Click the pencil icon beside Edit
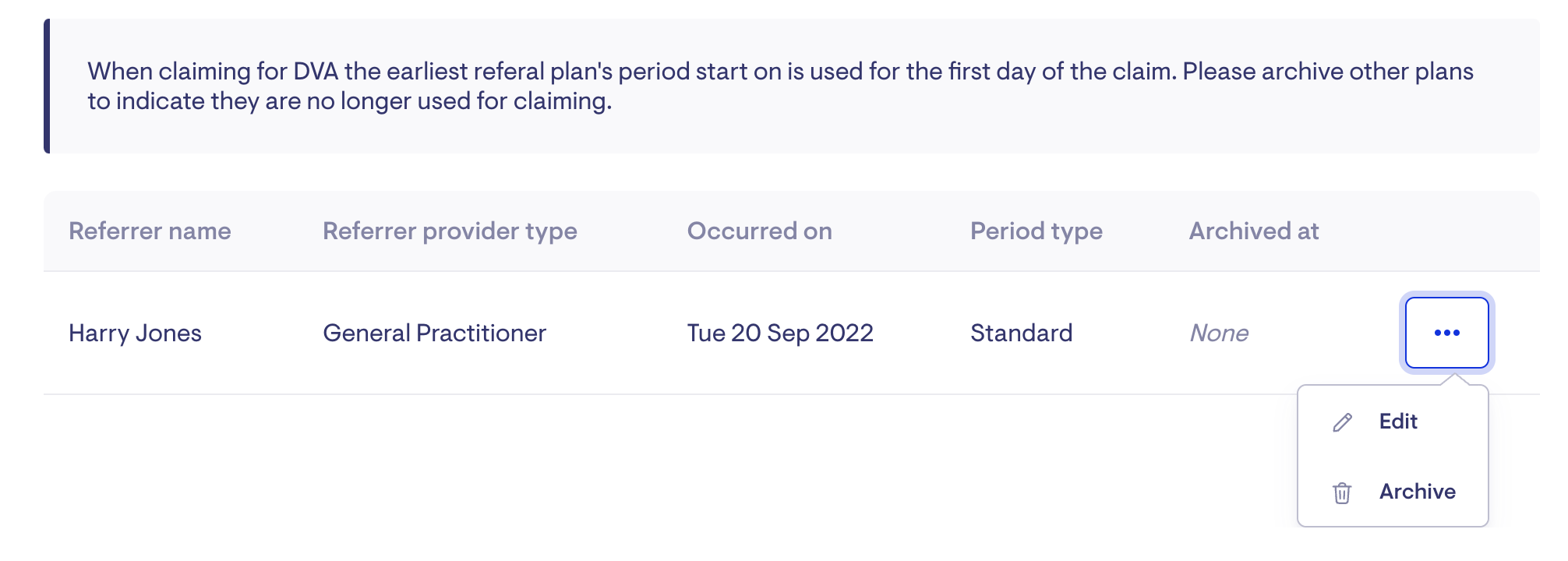 coord(1342,422)
